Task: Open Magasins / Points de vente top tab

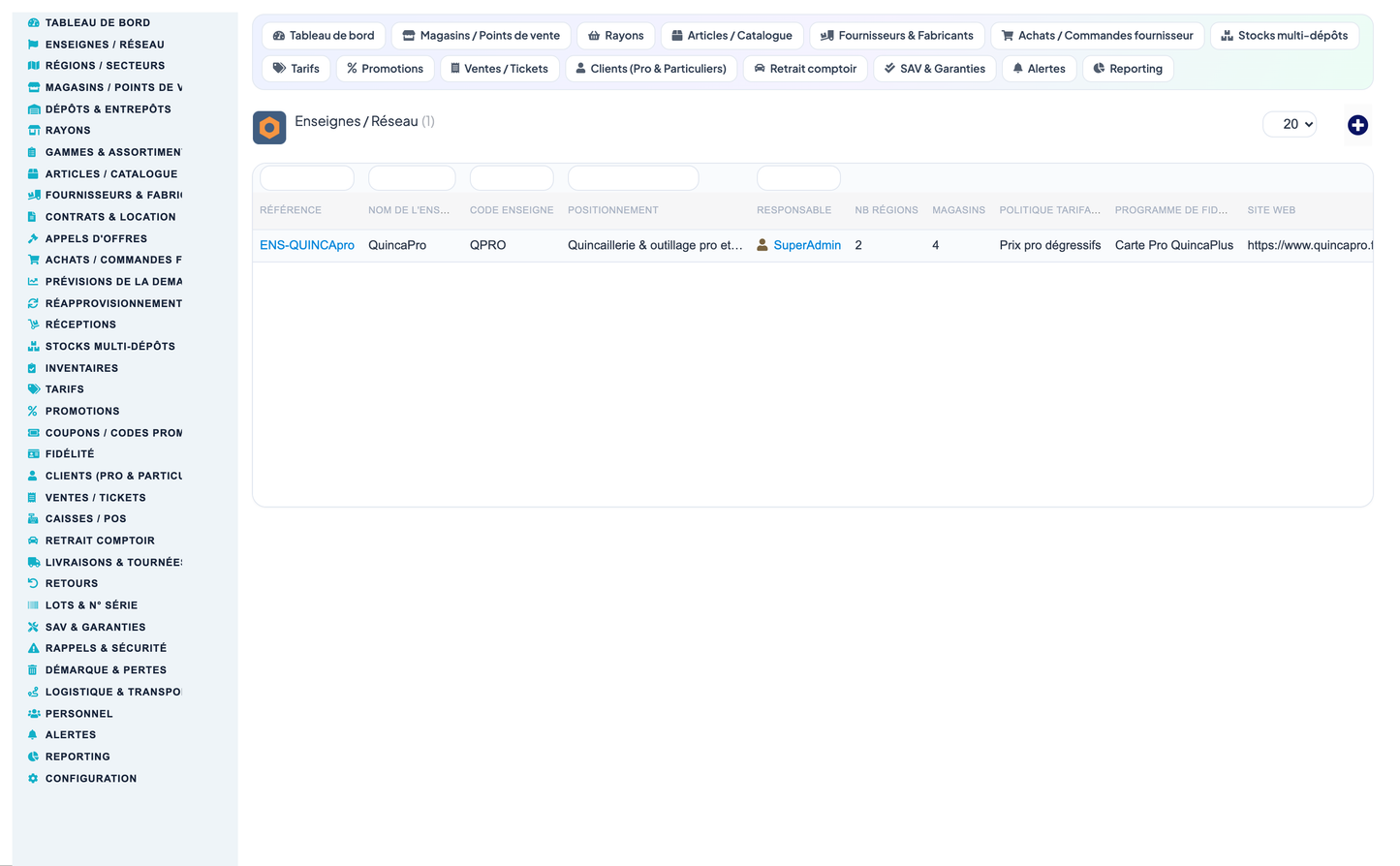Action: point(482,36)
